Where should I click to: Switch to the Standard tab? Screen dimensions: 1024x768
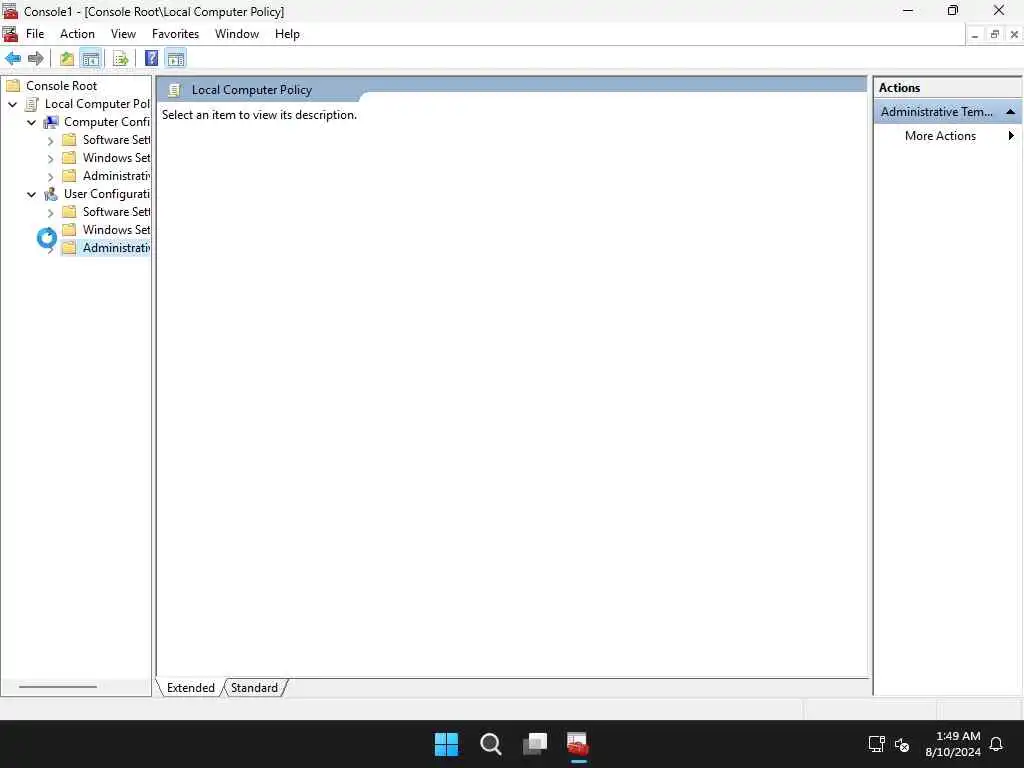click(255, 688)
